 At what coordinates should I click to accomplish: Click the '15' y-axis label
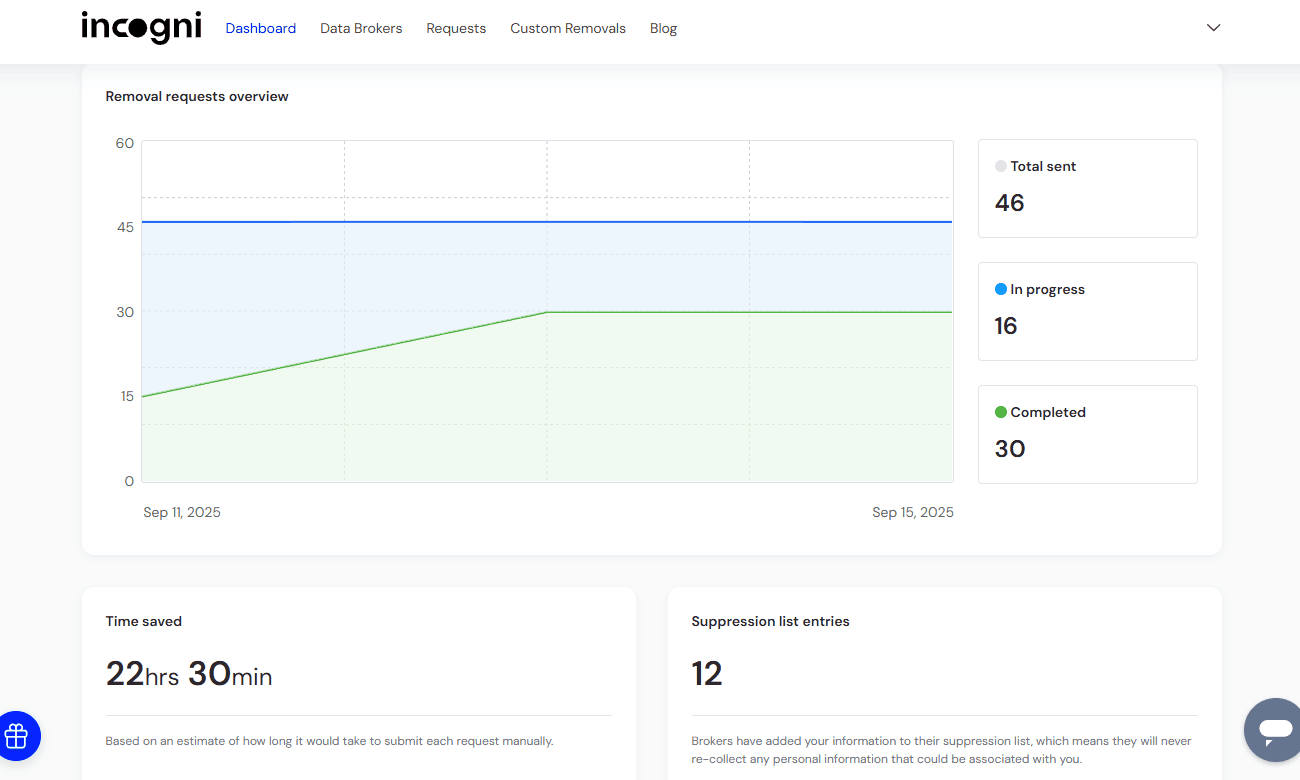pos(126,396)
